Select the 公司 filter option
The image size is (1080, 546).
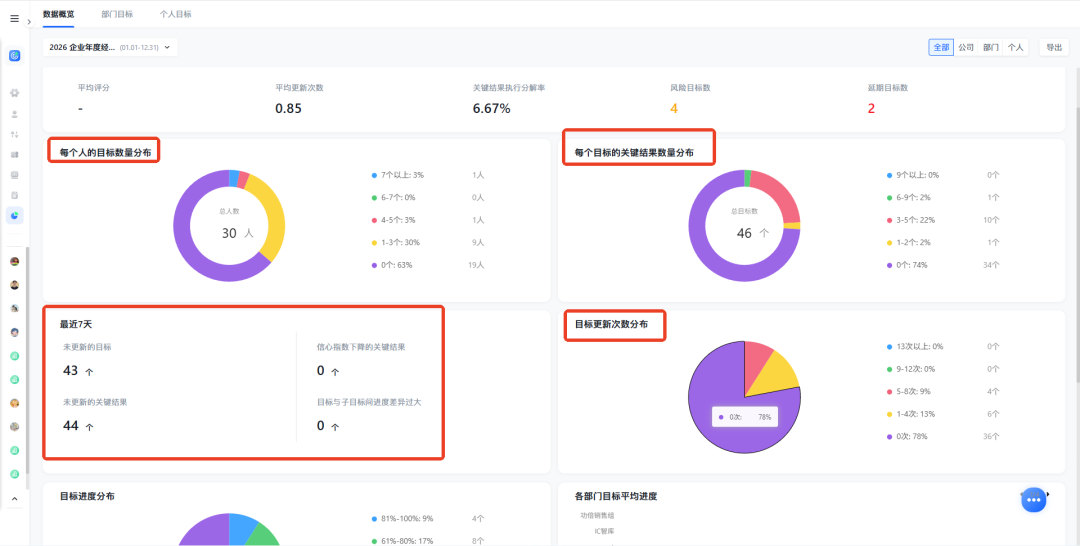tap(966, 48)
